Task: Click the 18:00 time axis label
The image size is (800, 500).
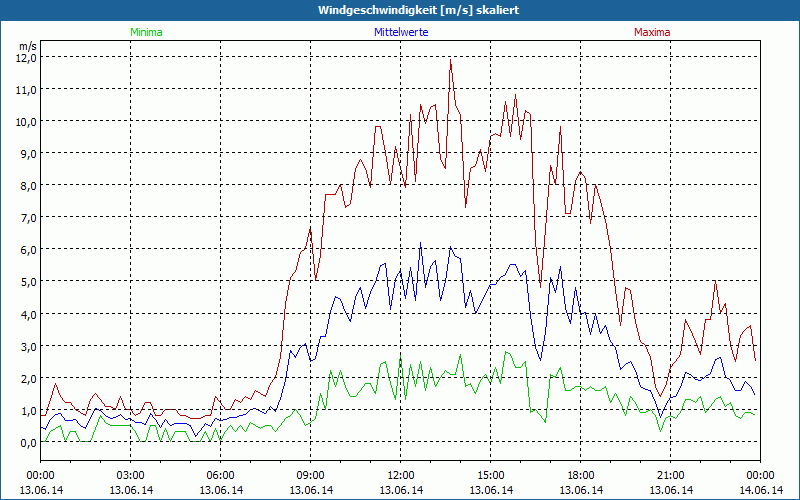Action: 580,476
